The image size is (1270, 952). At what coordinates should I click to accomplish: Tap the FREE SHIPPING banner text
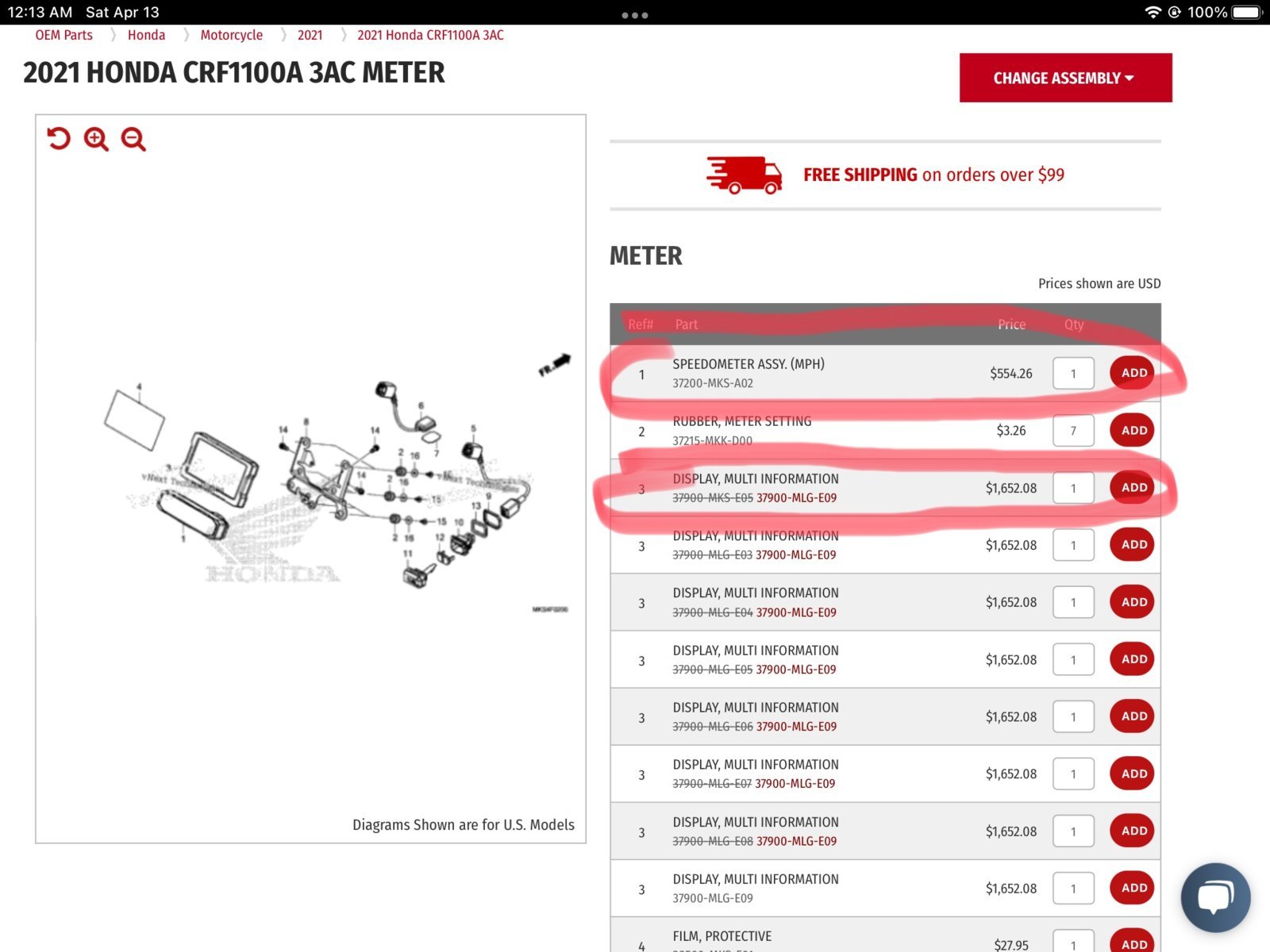point(933,175)
